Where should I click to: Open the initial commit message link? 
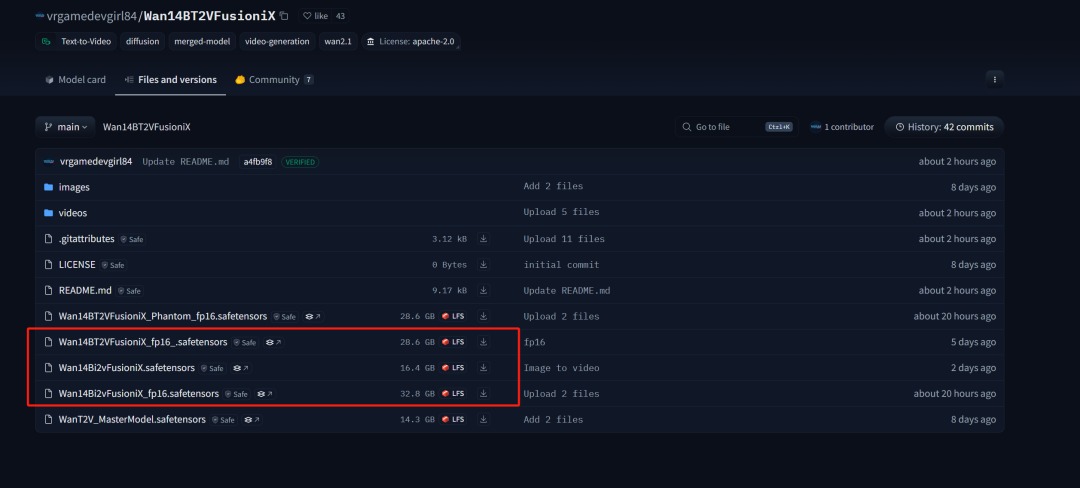pyautogui.click(x=561, y=264)
